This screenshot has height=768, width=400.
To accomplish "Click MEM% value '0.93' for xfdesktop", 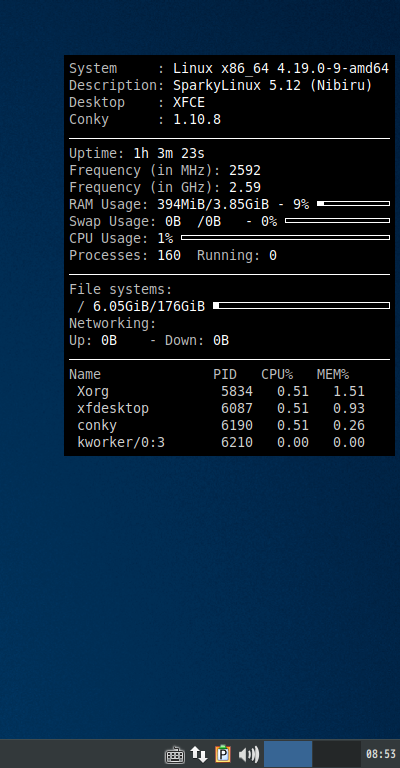I will coord(349,408).
